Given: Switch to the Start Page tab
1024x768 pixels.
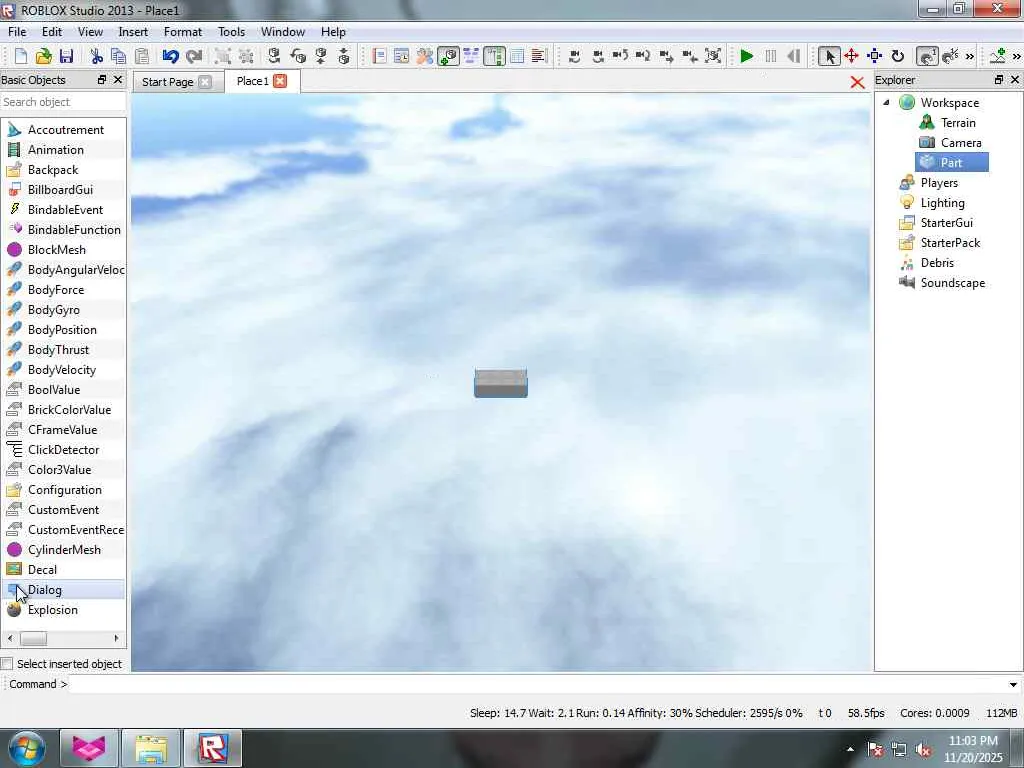Looking at the screenshot, I should pos(167,82).
